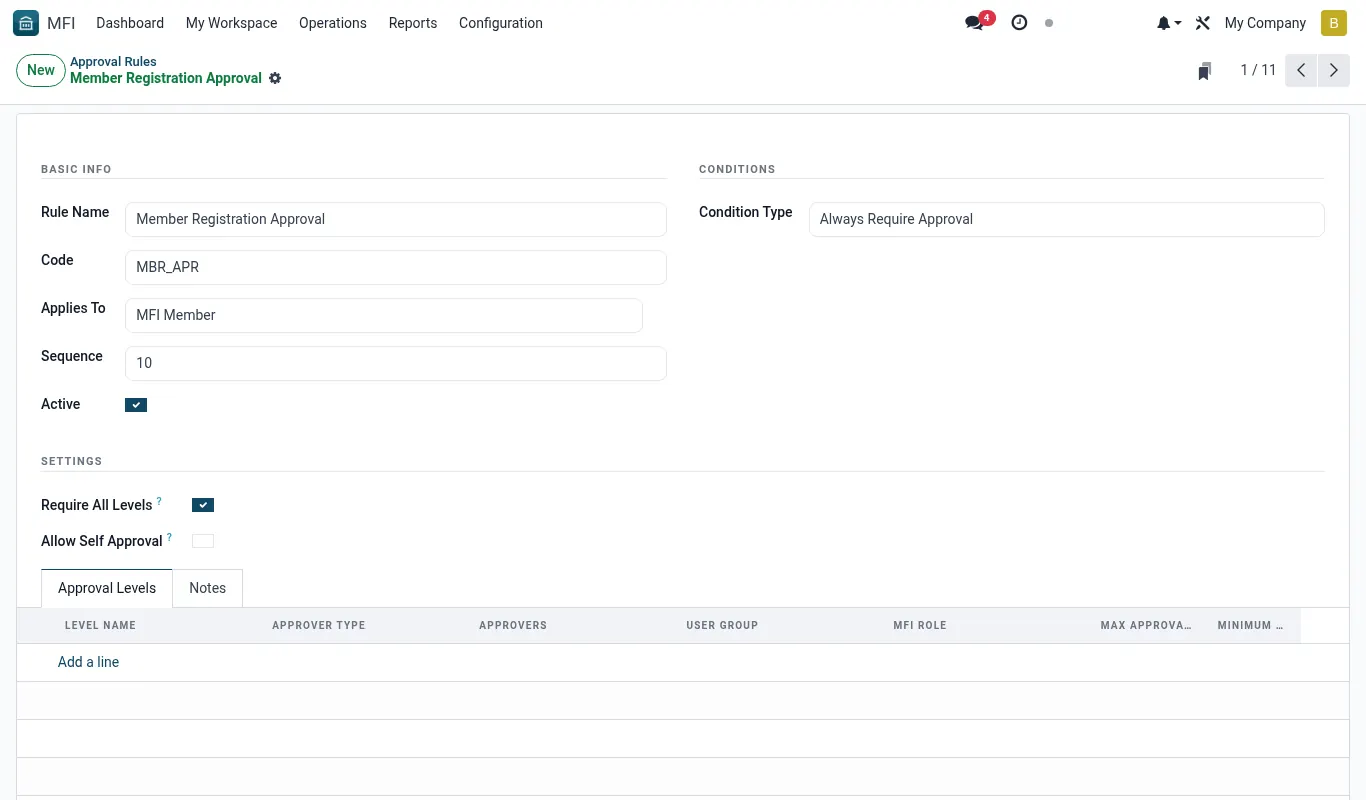This screenshot has height=800, width=1366.
Task: Click into the Code field
Action: (396, 267)
